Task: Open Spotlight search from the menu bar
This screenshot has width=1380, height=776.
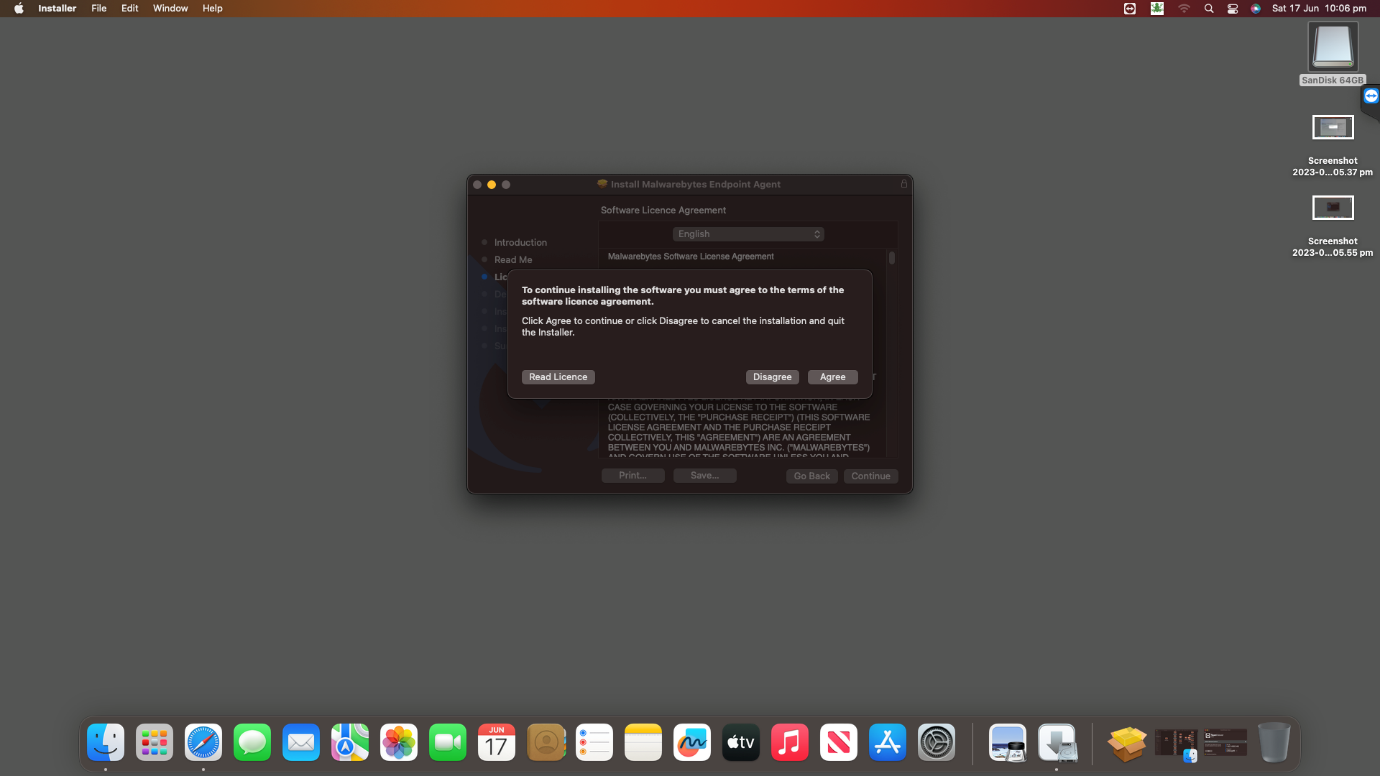Action: point(1208,8)
